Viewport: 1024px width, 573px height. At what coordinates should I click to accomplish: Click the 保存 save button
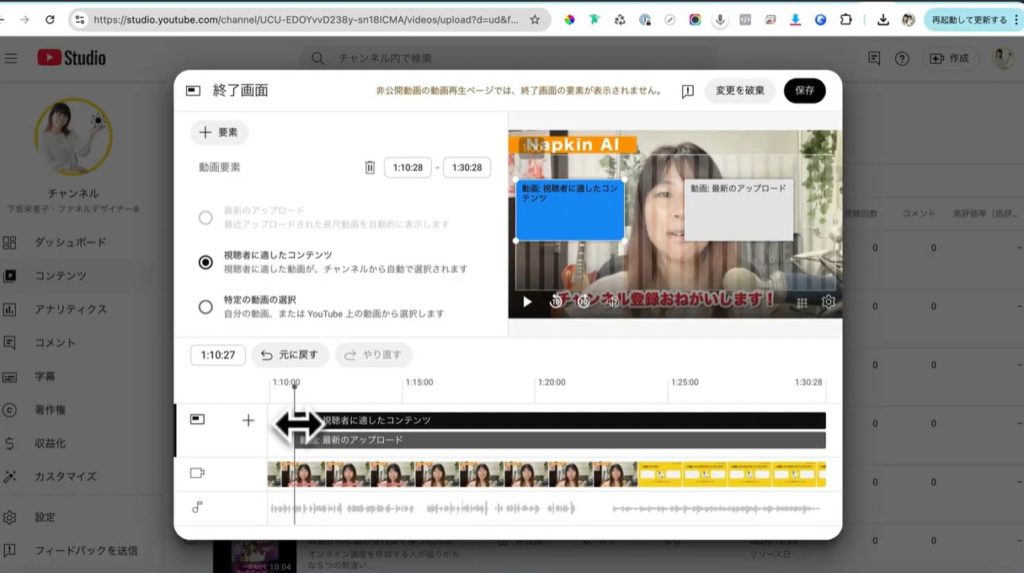[804, 91]
